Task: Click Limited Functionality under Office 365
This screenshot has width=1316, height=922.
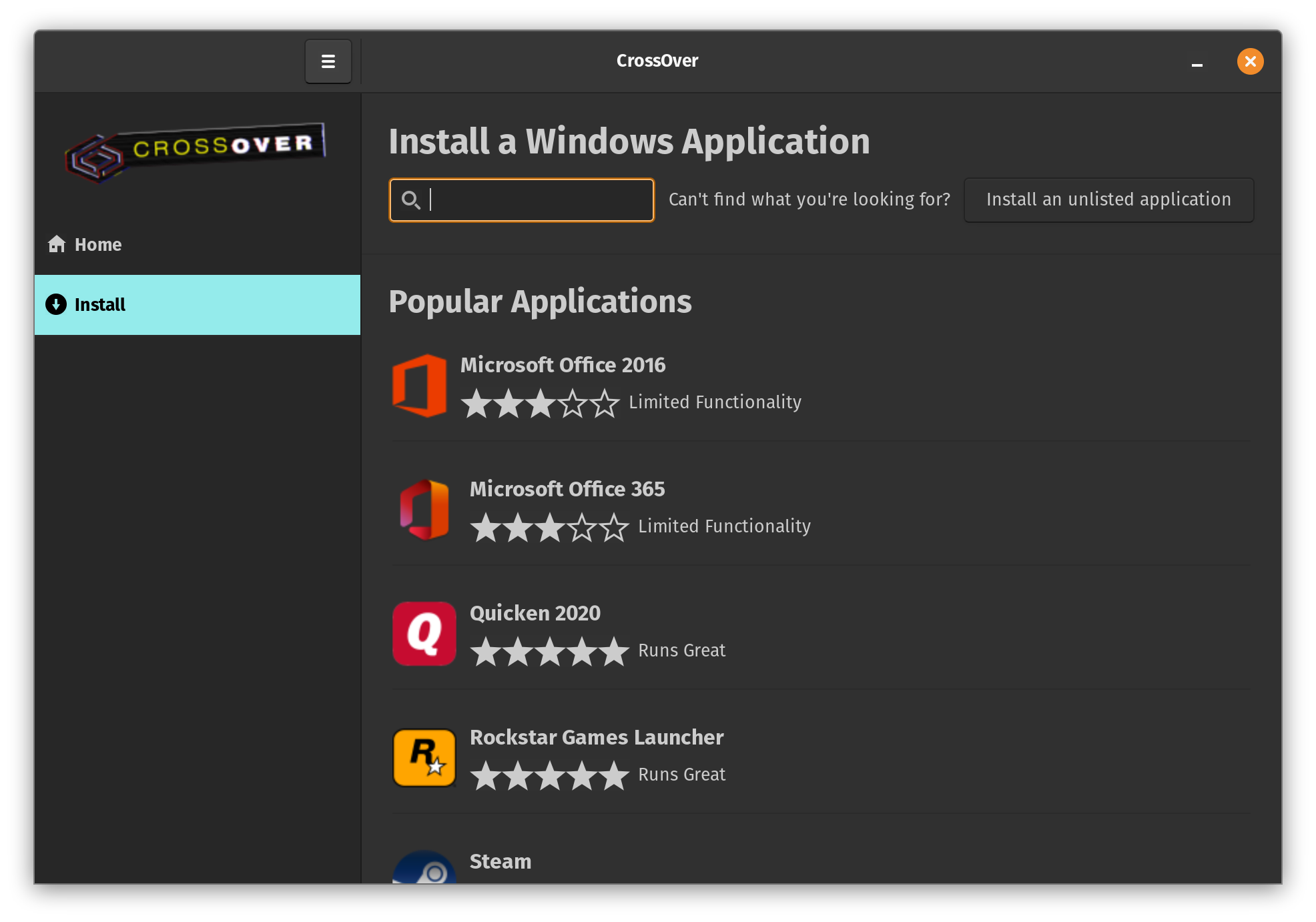Action: click(724, 526)
